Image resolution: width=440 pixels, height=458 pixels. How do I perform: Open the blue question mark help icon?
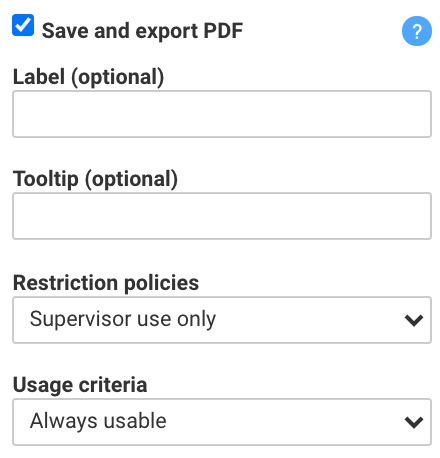417,31
